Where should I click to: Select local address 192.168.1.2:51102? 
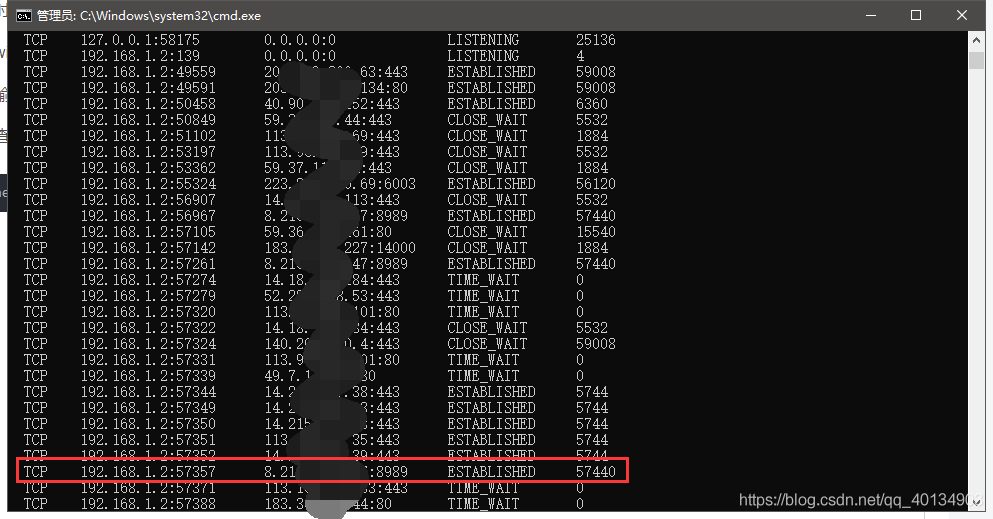(x=148, y=135)
